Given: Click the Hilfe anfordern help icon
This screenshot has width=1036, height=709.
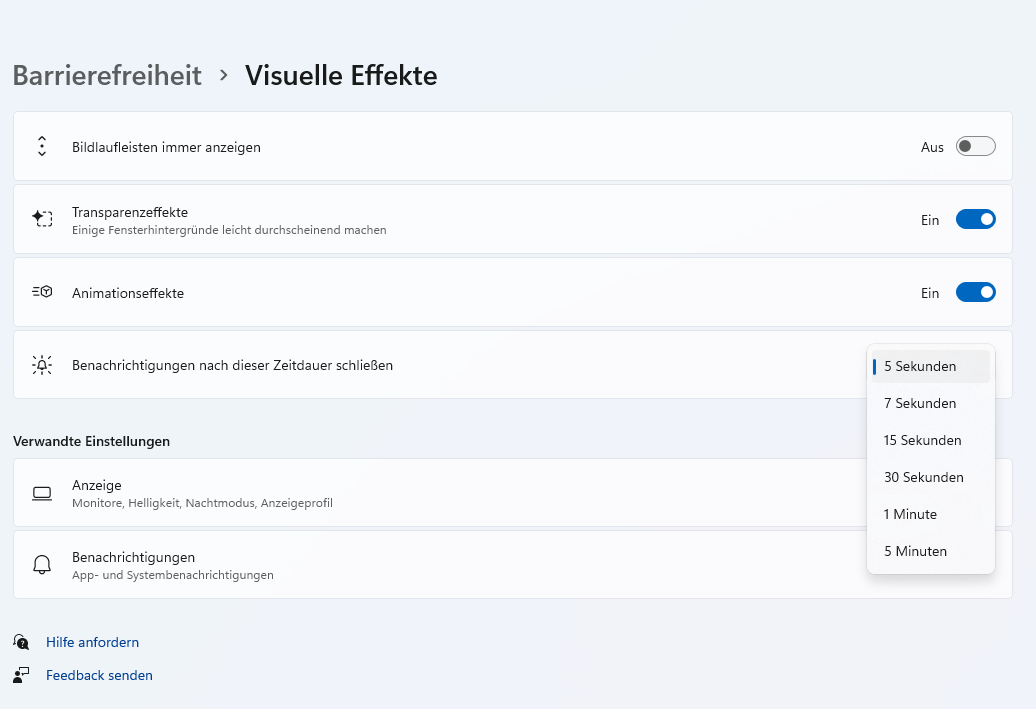Looking at the screenshot, I should [21, 642].
